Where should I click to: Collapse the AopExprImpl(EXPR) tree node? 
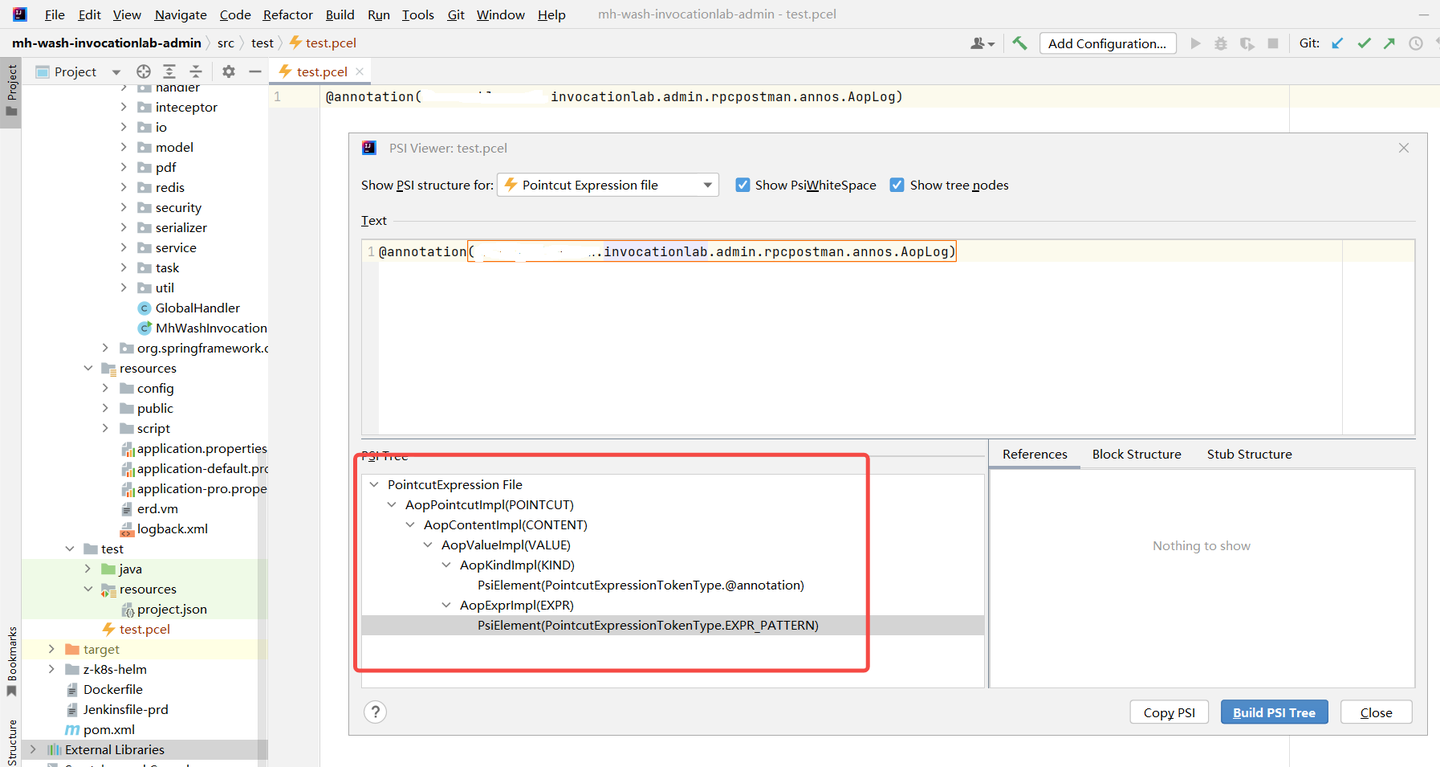[446, 604]
